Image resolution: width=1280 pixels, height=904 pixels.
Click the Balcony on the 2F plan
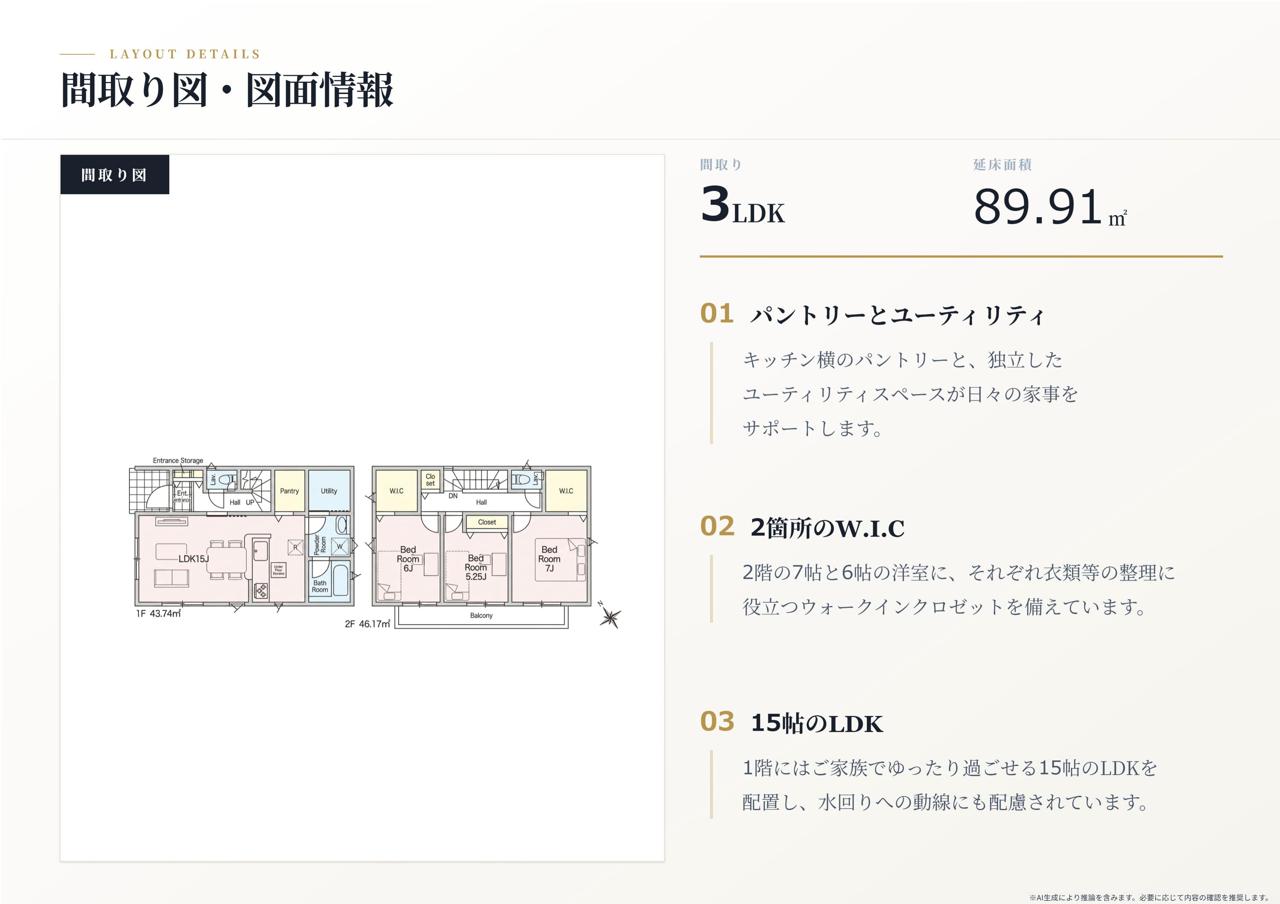coord(482,616)
